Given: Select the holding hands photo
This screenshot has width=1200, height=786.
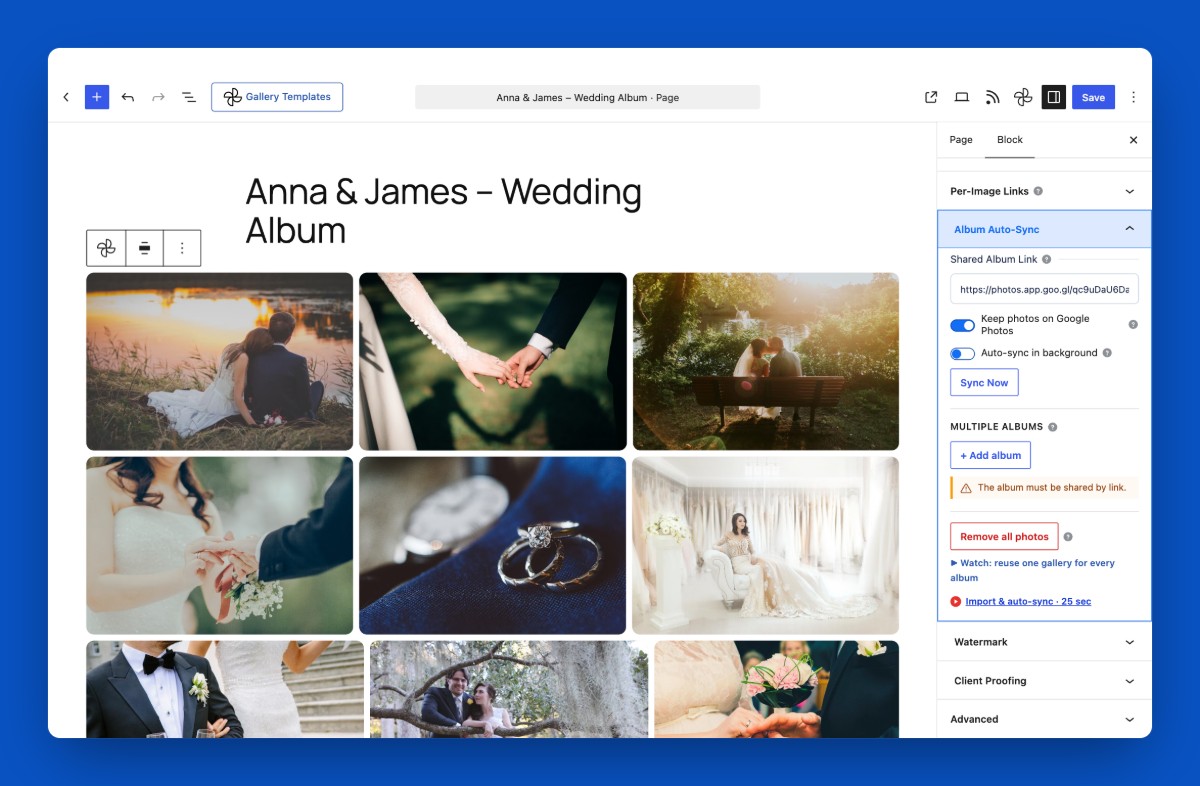Looking at the screenshot, I should pos(493,361).
